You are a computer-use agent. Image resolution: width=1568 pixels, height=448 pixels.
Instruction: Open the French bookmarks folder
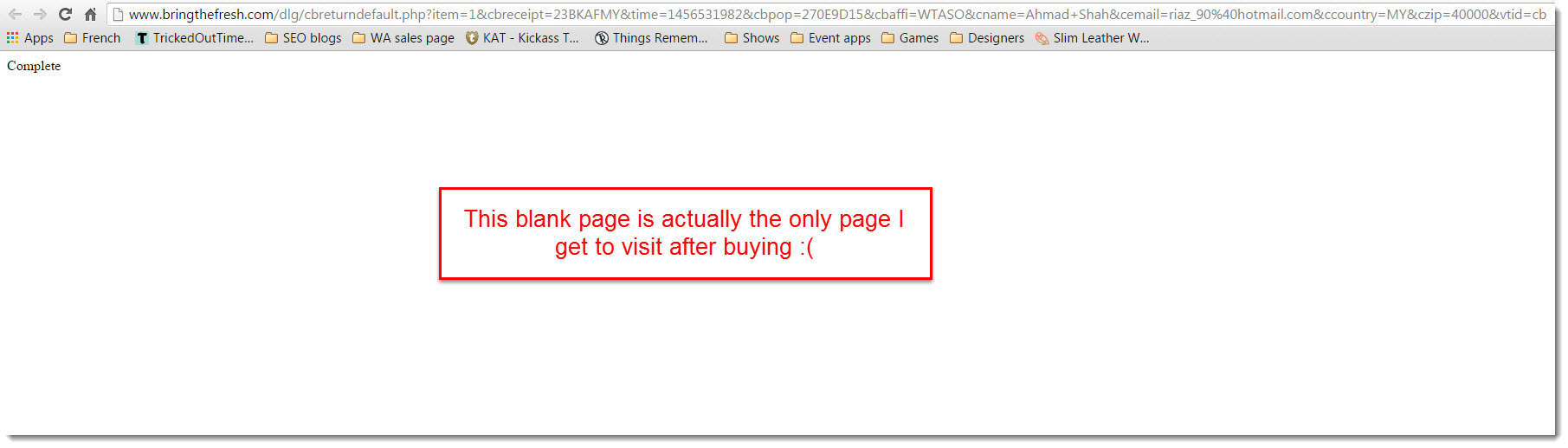click(x=92, y=38)
